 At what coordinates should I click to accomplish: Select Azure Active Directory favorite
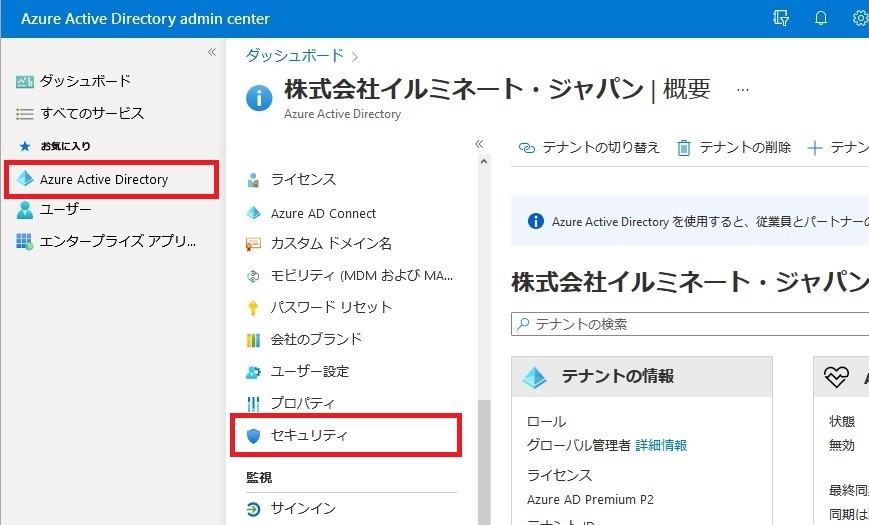(111, 179)
